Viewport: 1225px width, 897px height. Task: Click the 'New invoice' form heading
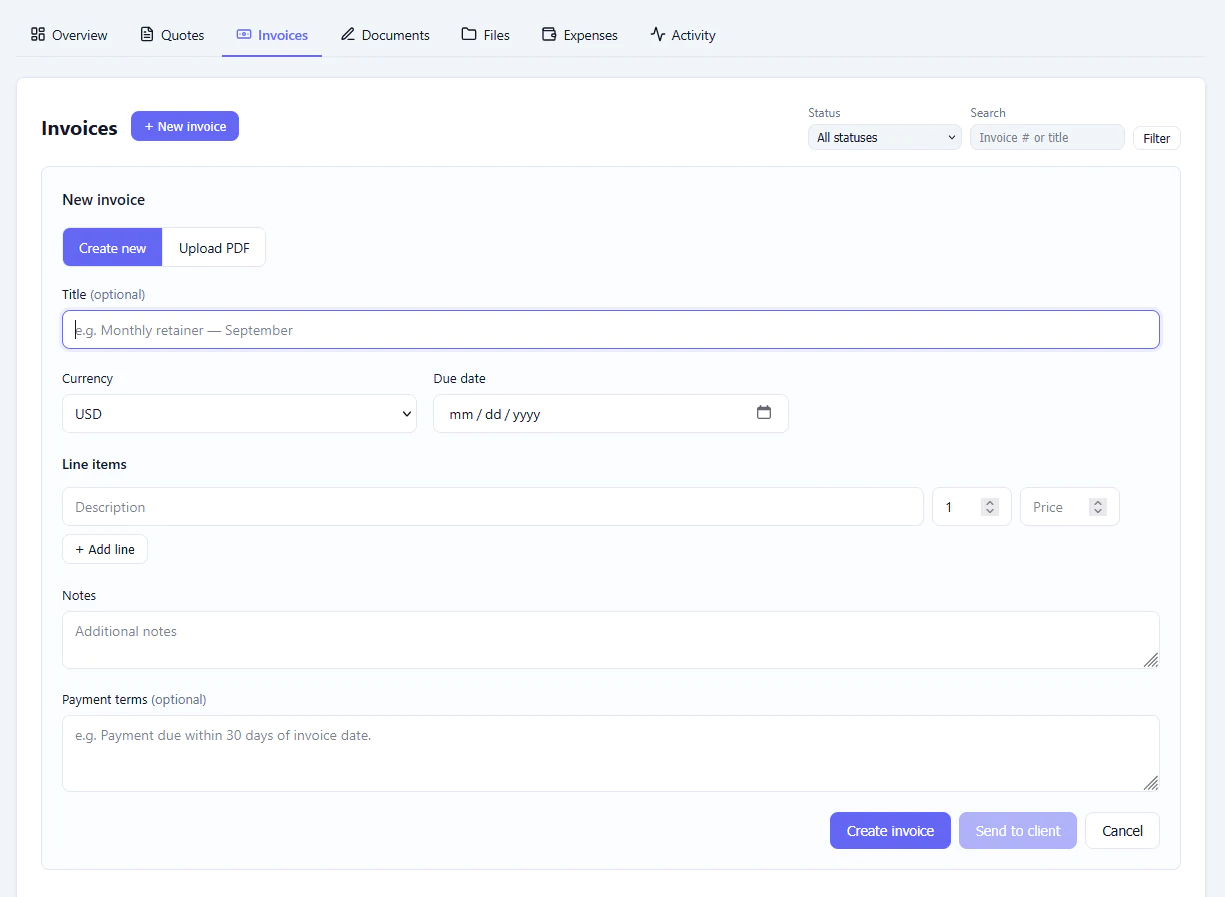coord(103,200)
